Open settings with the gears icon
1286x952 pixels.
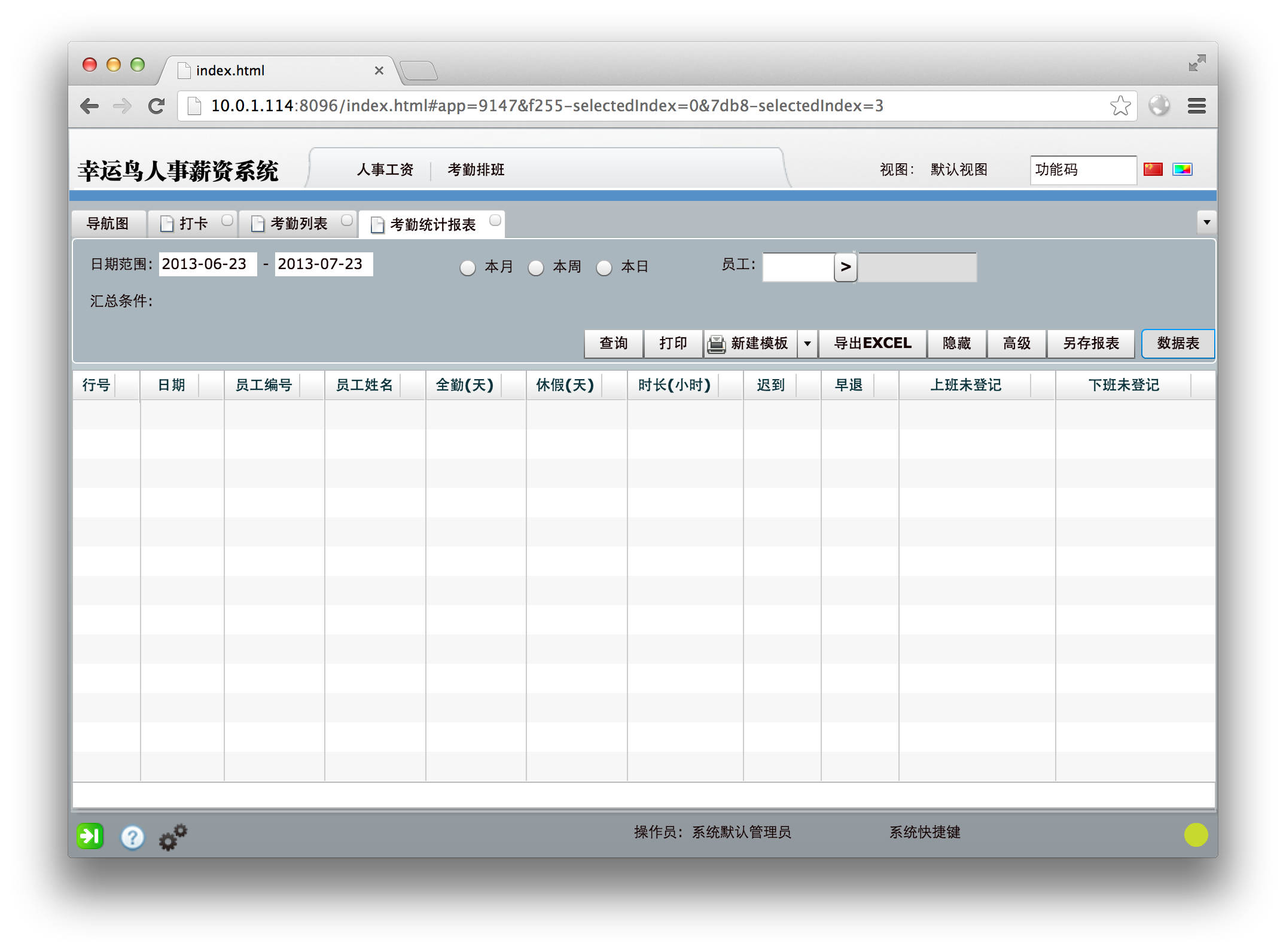(173, 837)
